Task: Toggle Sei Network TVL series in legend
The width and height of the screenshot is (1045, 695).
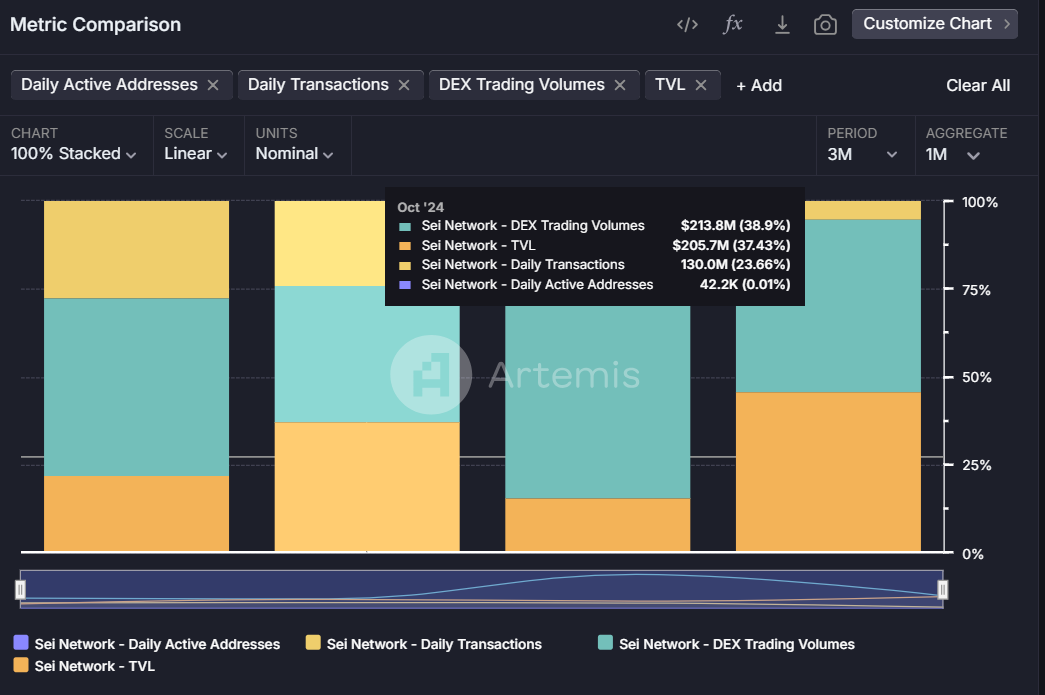Action: [x=85, y=666]
